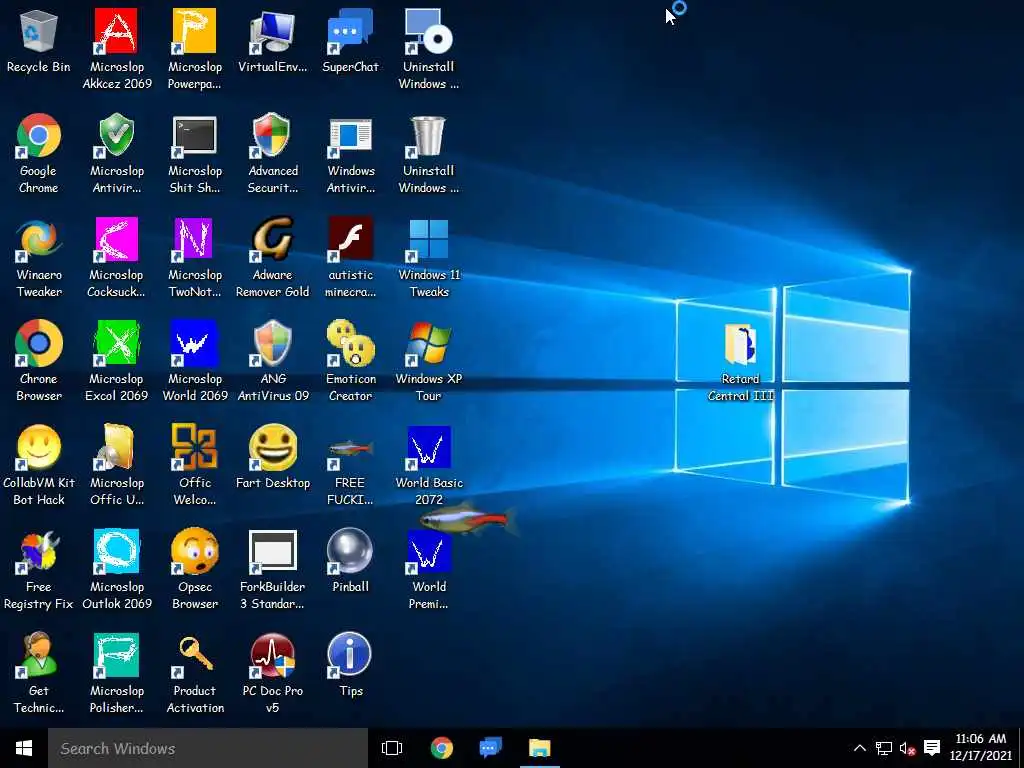1024x768 pixels.
Task: Click the muted volume tray icon
Action: (907, 748)
